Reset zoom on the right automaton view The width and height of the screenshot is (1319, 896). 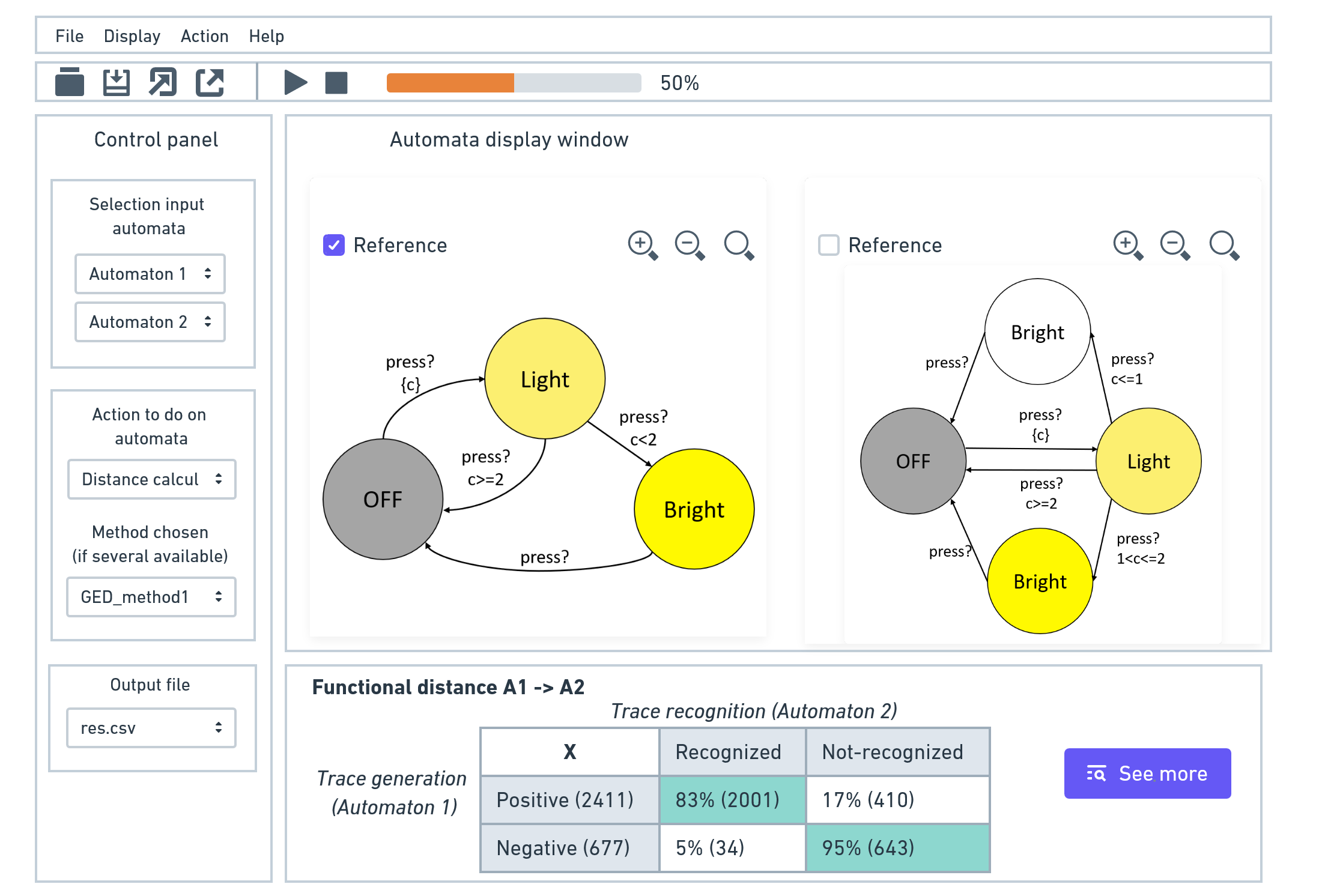[1224, 245]
